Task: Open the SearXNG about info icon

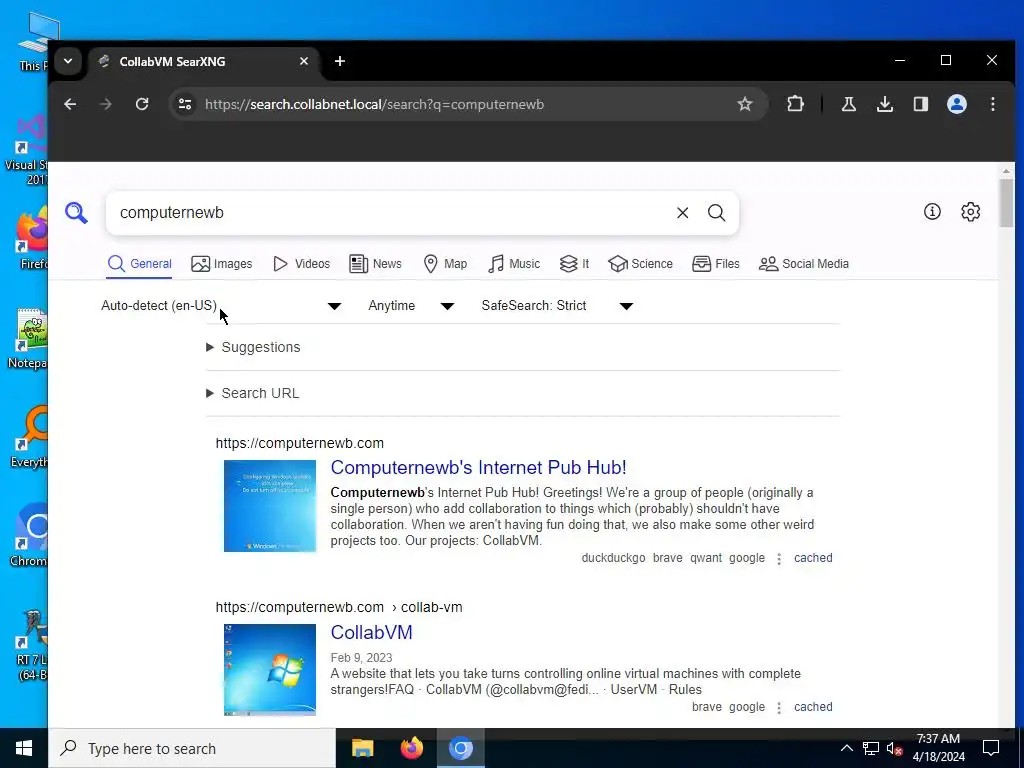Action: (x=932, y=212)
